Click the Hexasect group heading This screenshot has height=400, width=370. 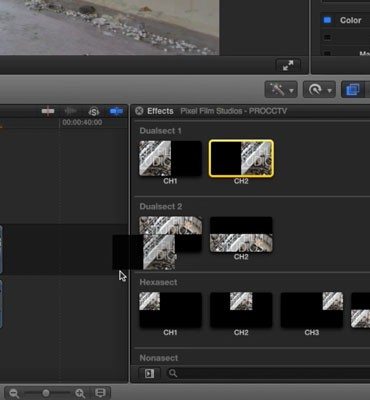(x=158, y=282)
